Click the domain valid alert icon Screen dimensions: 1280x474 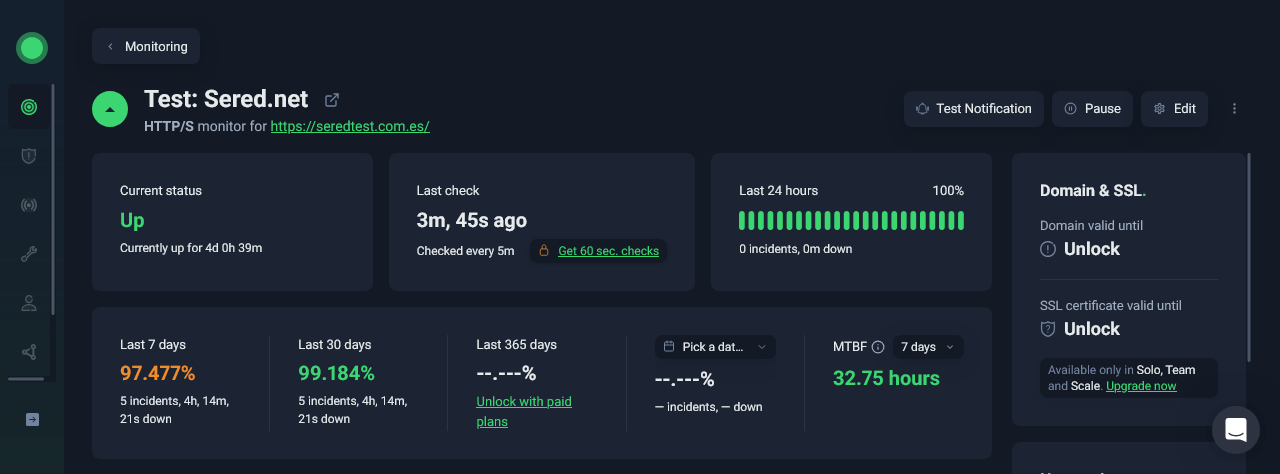(x=1048, y=249)
